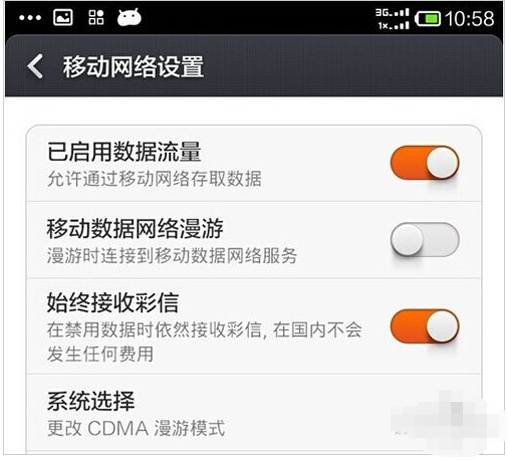Select the 已启用数据流量 row label

click(x=124, y=152)
